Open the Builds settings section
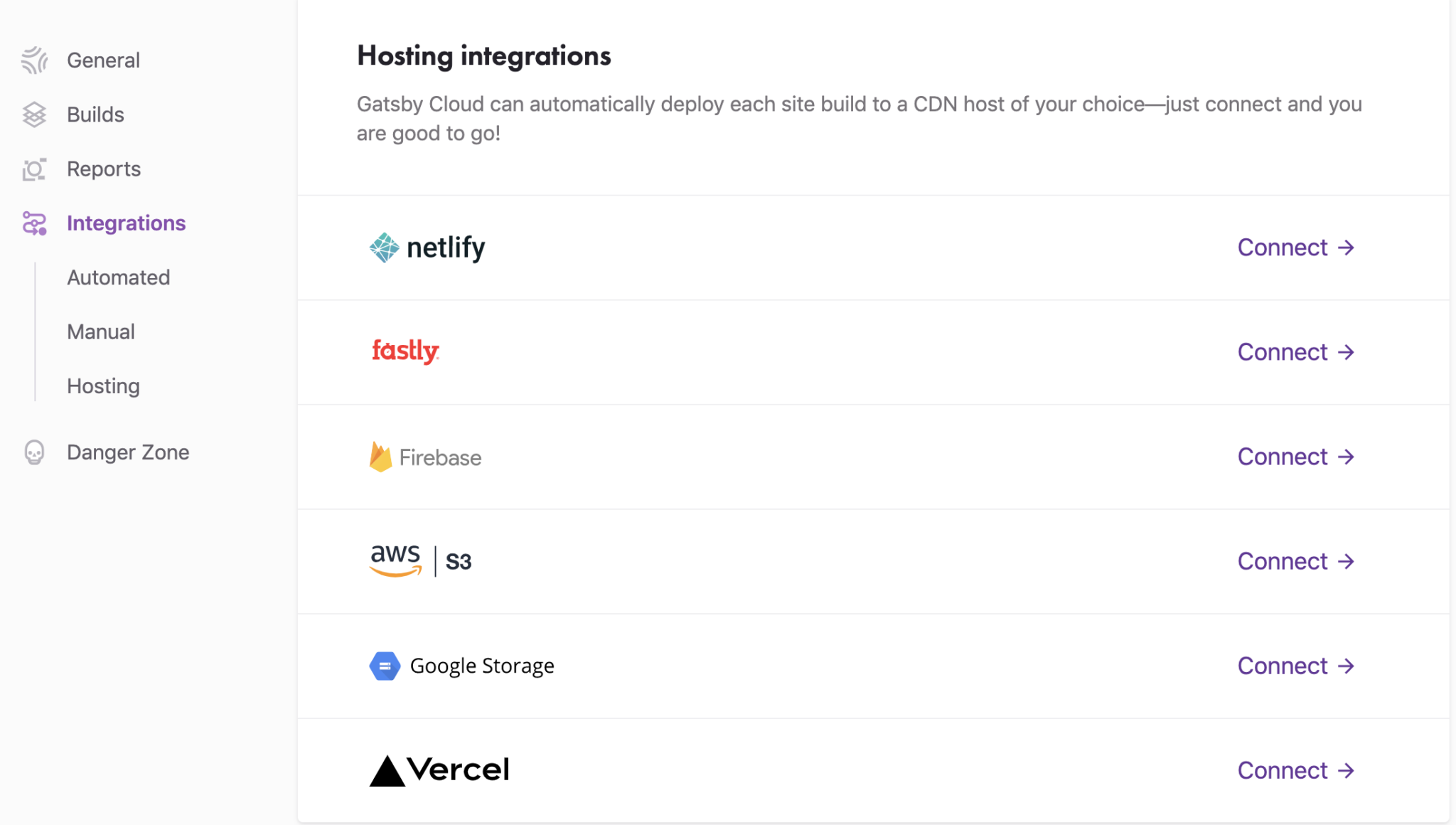The image size is (1456, 825). (95, 115)
